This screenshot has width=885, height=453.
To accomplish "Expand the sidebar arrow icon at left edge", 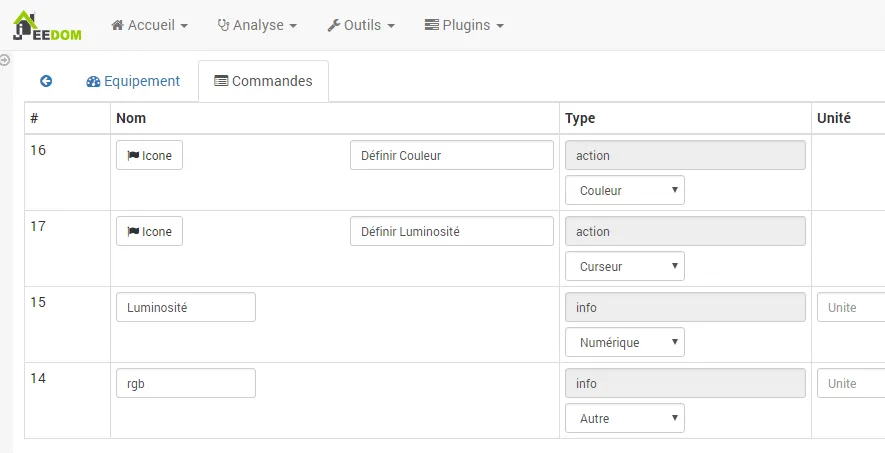I will point(5,59).
